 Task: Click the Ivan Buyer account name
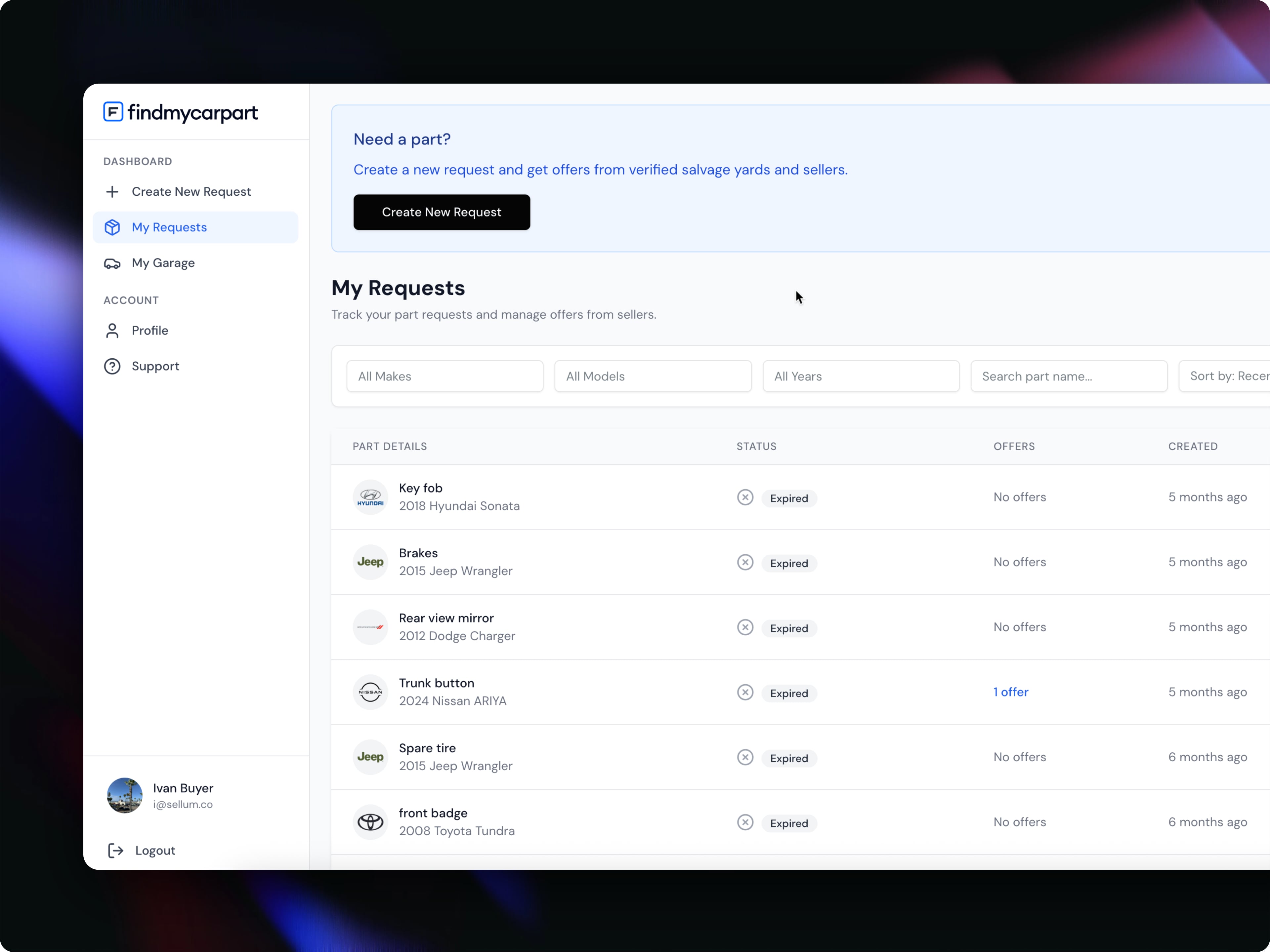coord(183,788)
